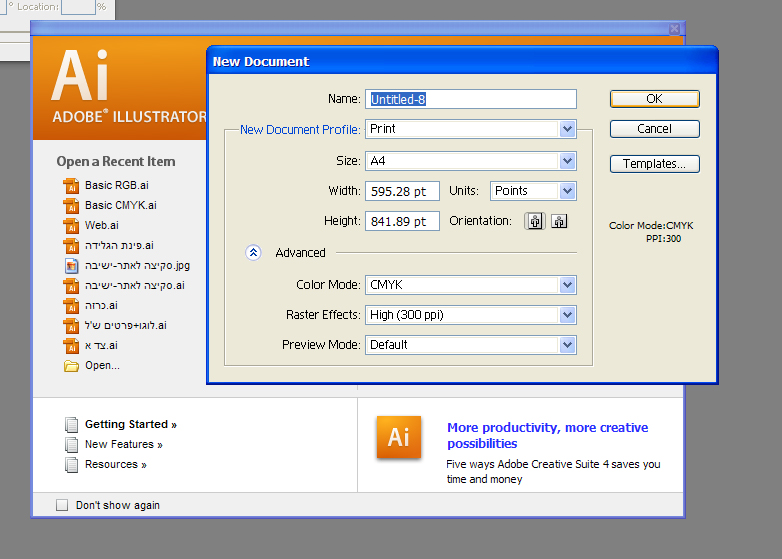Open the New Features link
Screen dimensions: 782x559
(x=124, y=444)
